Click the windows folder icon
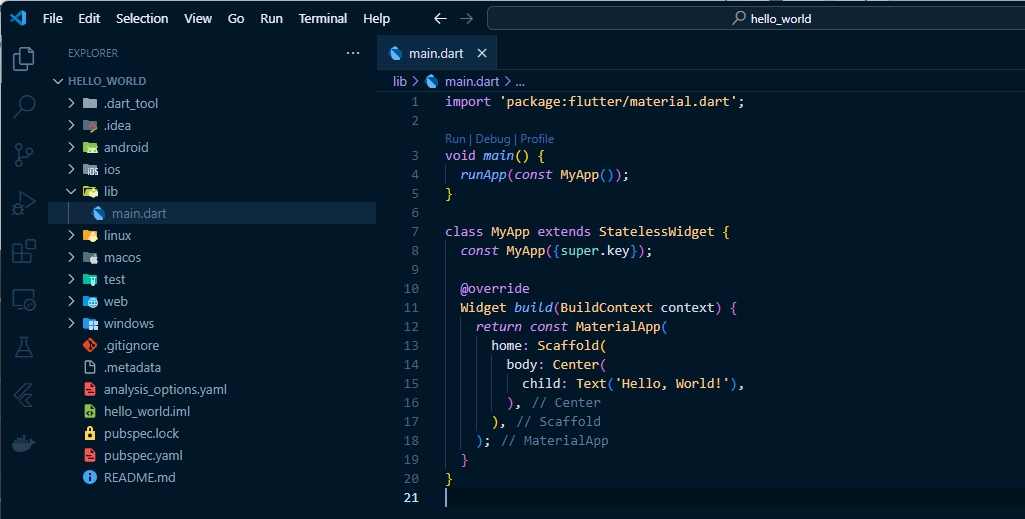 [x=90, y=324]
